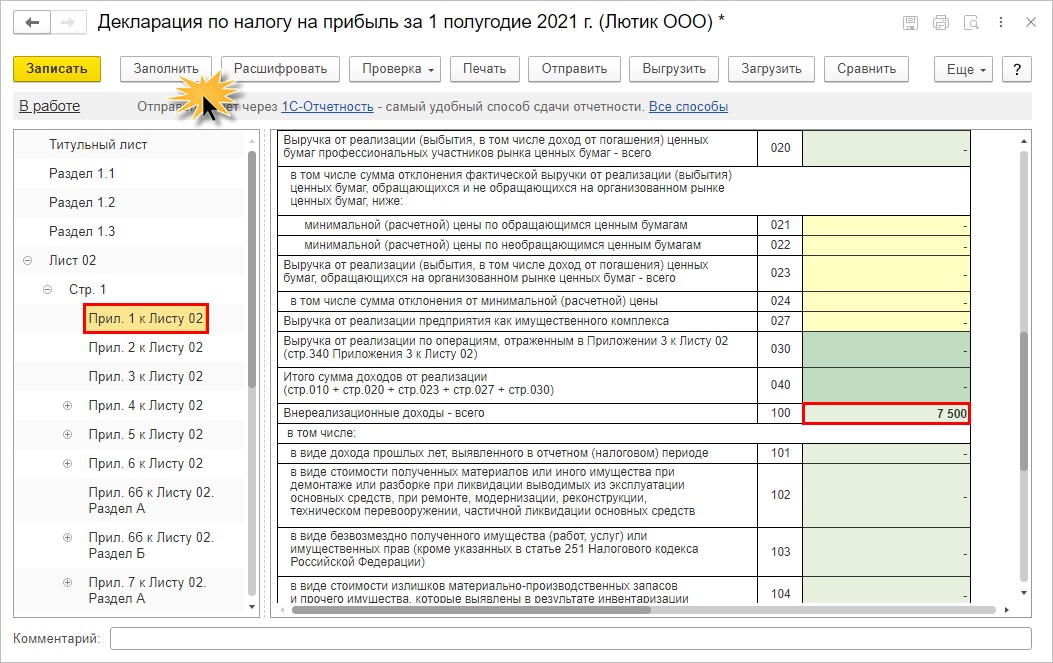Click the save diskette icon in title bar

click(x=911, y=23)
